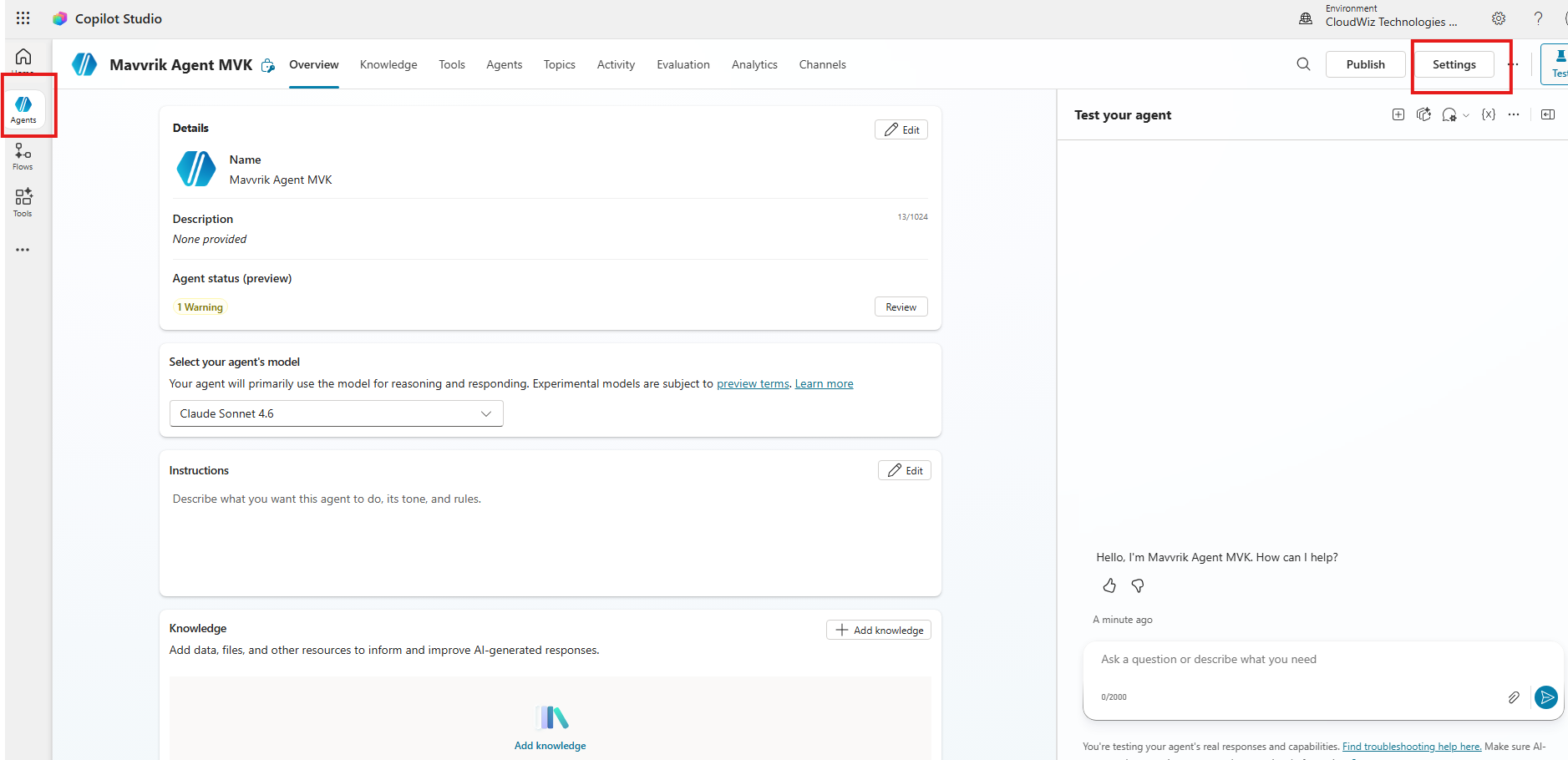This screenshot has width=1568, height=760.
Task: Switch to the Agents tab
Action: click(505, 64)
